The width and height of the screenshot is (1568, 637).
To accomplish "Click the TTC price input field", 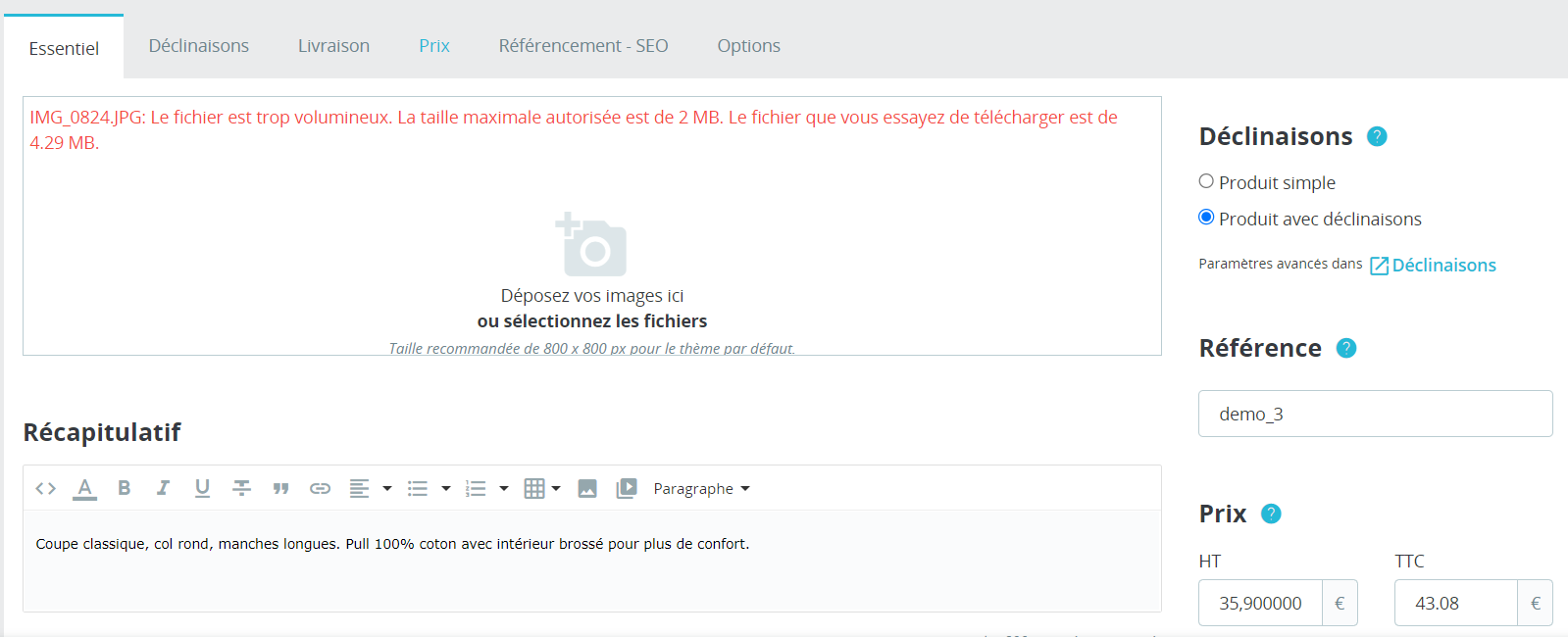I will tap(1455, 603).
